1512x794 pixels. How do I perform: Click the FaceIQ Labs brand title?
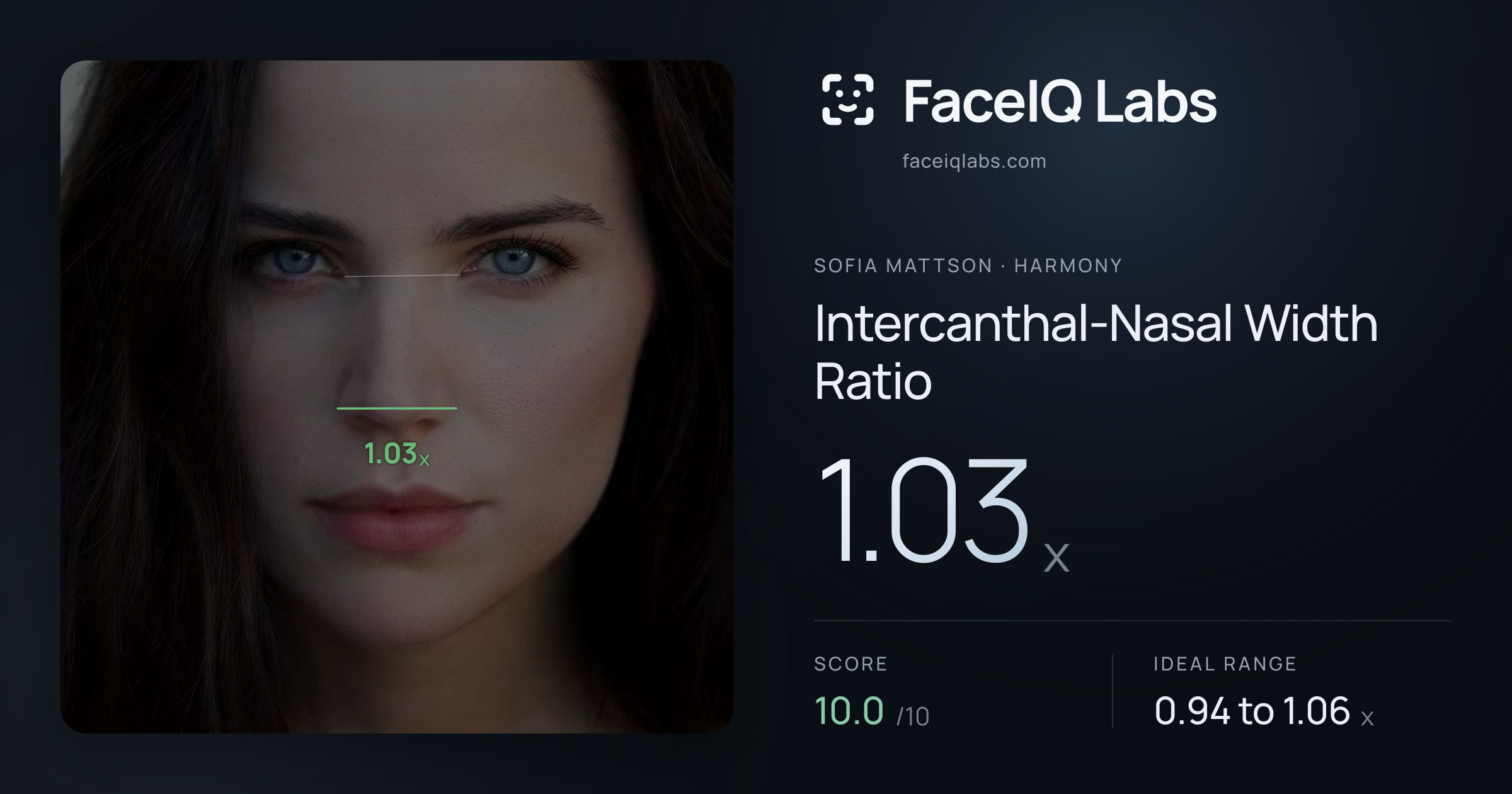(x=1060, y=101)
